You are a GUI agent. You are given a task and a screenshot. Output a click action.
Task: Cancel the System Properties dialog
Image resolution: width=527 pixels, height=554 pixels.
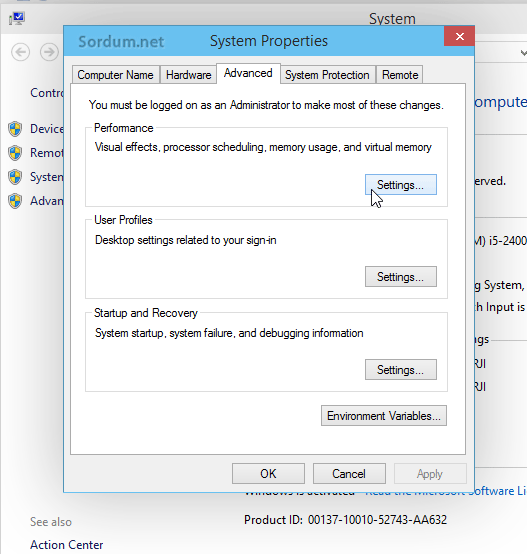[x=349, y=473]
